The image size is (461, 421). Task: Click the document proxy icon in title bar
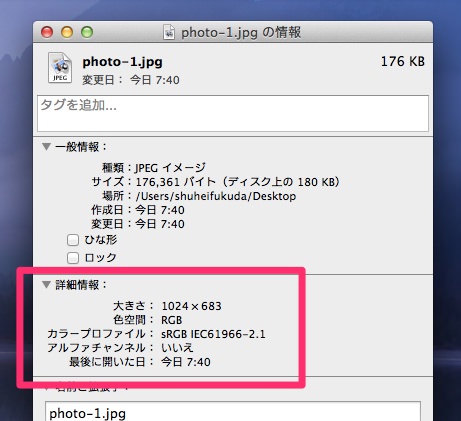tap(169, 32)
